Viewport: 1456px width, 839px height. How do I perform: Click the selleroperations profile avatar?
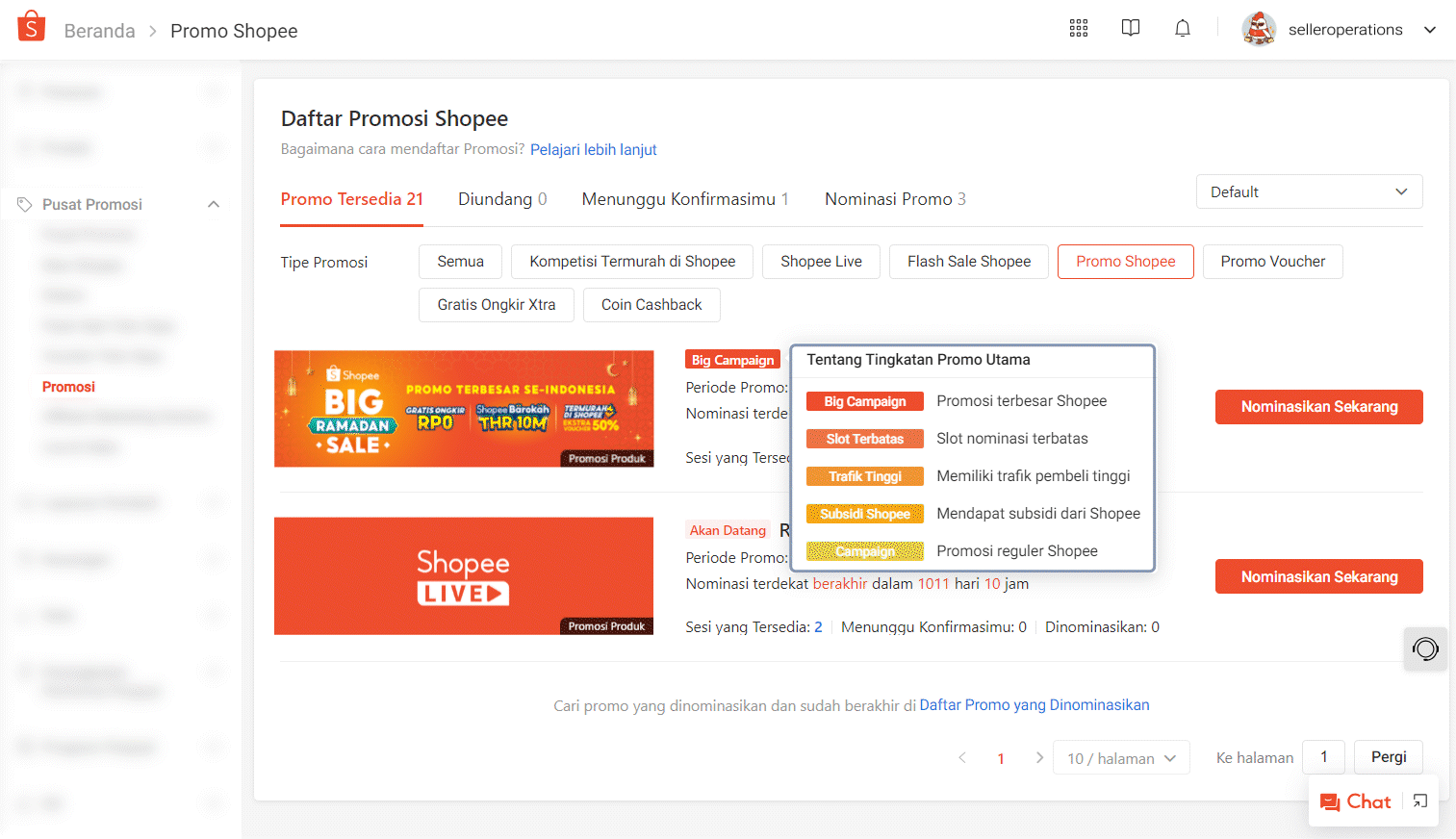click(x=1259, y=29)
